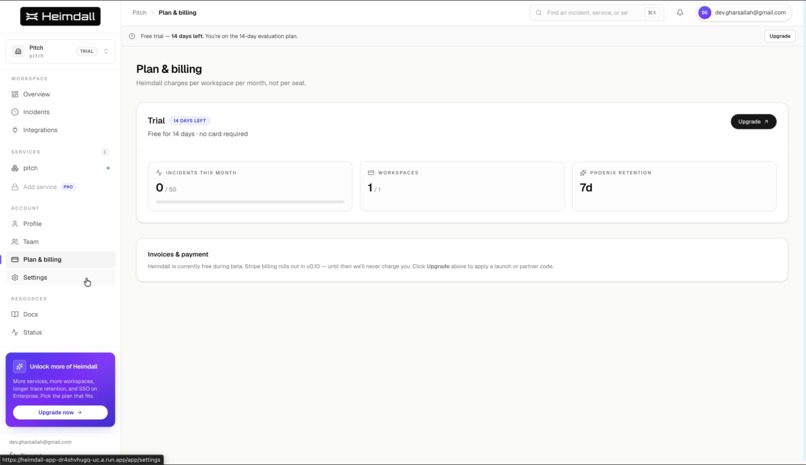Click the Workspaces 1/1 value

(374, 188)
